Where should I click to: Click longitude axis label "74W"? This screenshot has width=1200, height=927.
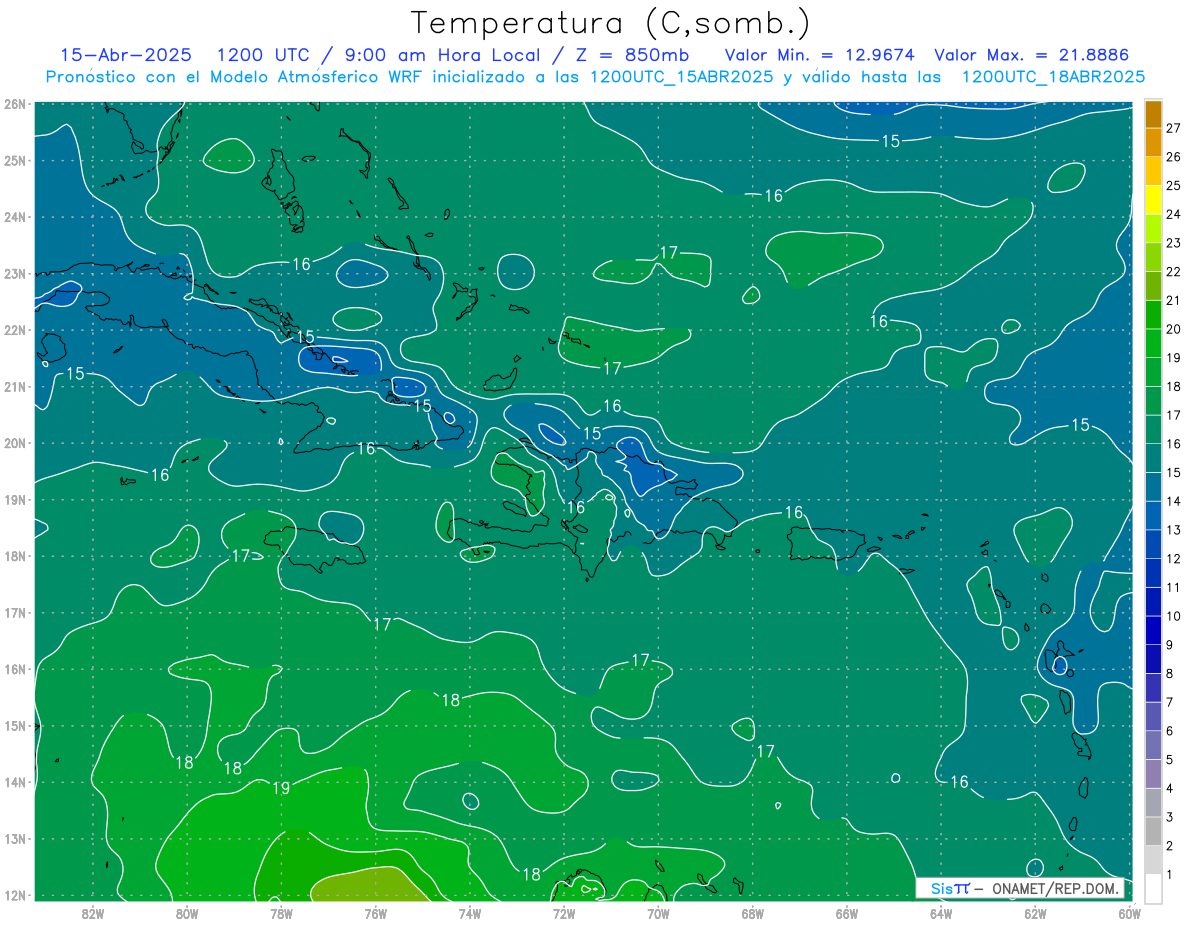click(470, 913)
